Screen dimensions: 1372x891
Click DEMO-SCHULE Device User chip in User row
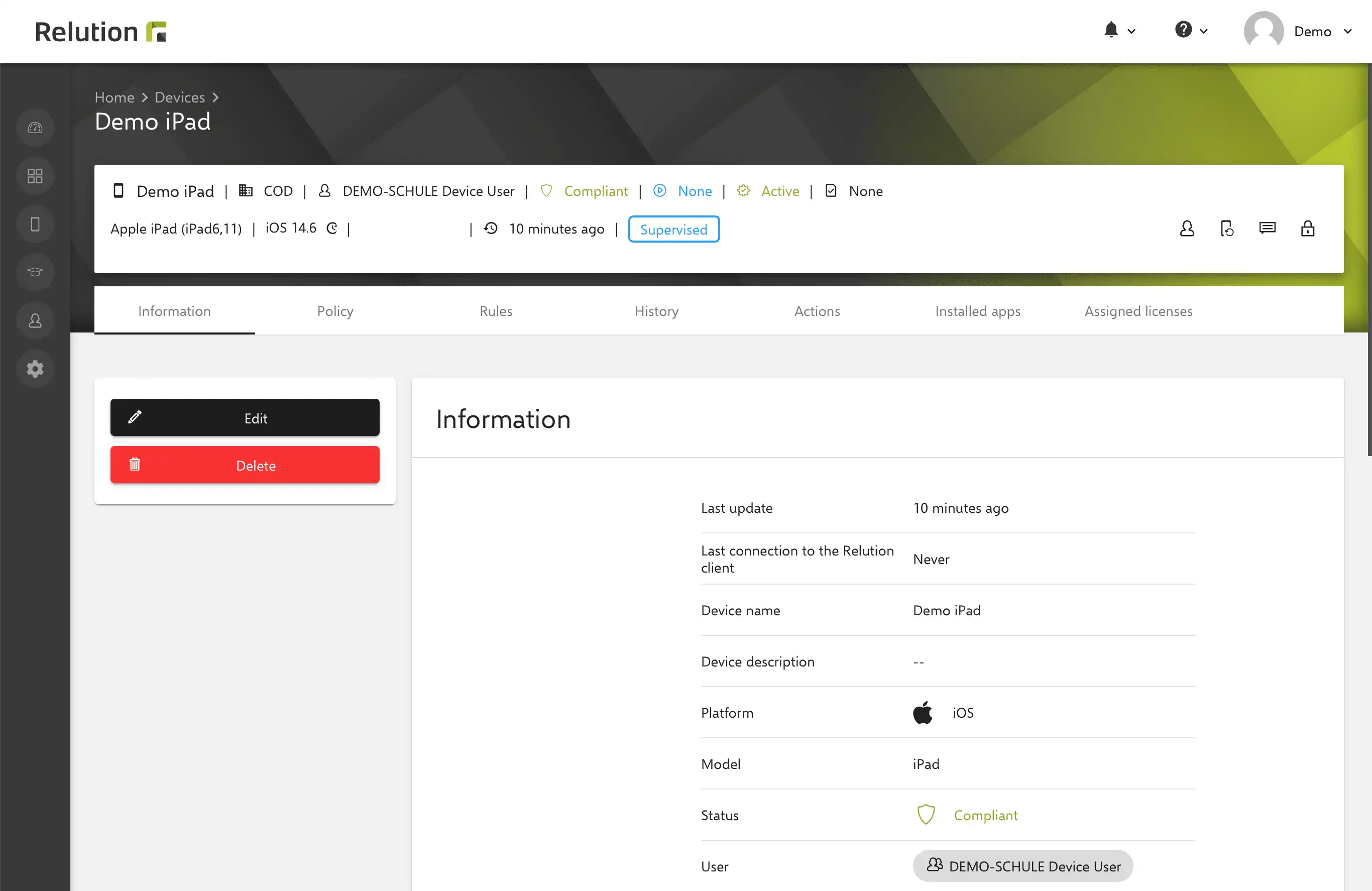(x=1022, y=865)
